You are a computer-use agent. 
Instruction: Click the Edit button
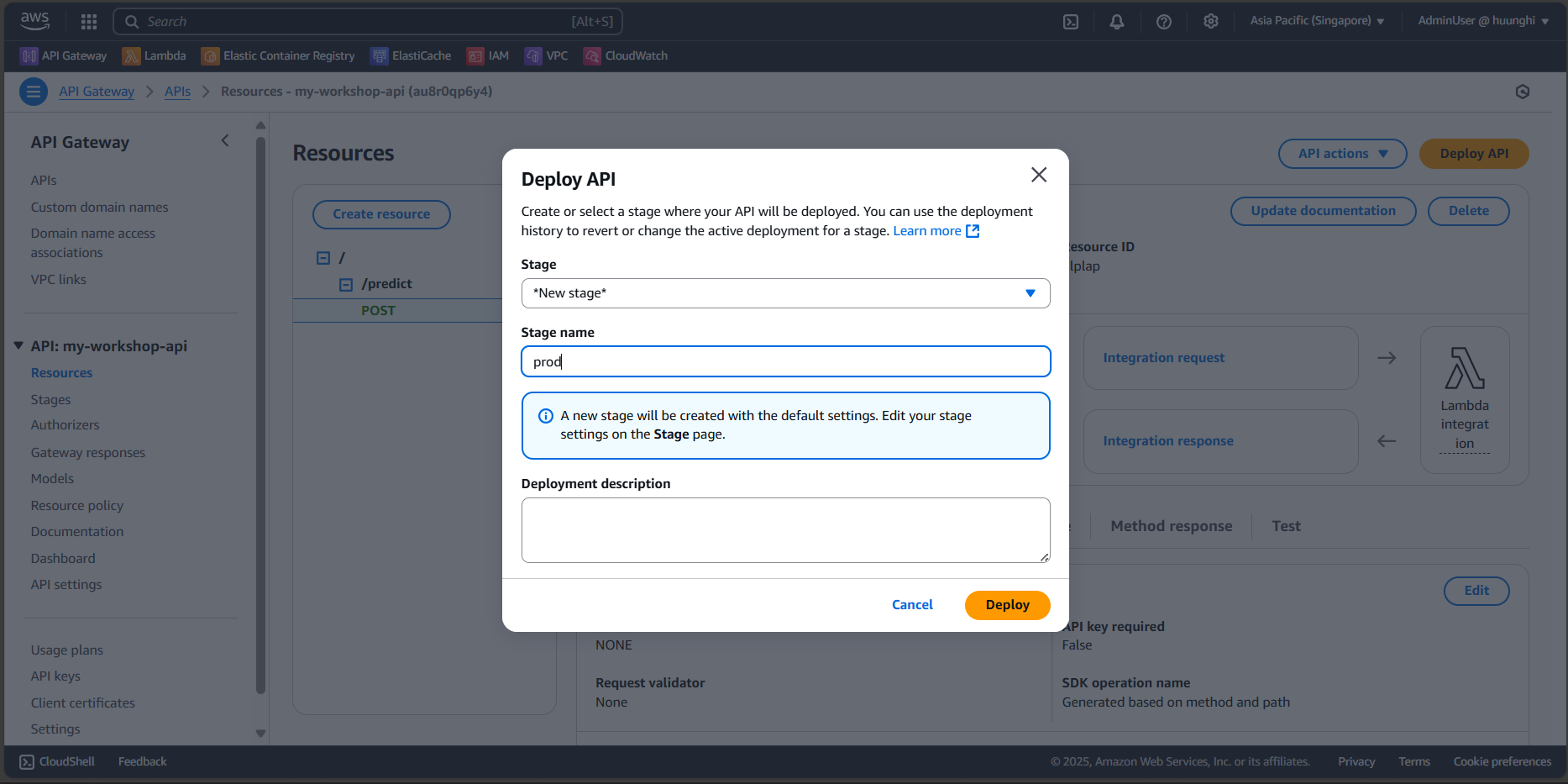point(1476,591)
